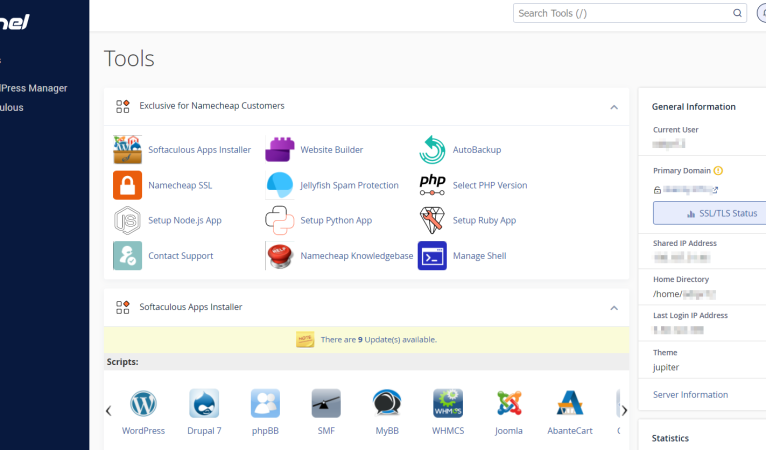Click the jupiter theme value
Image resolution: width=766 pixels, height=450 pixels.
click(666, 367)
